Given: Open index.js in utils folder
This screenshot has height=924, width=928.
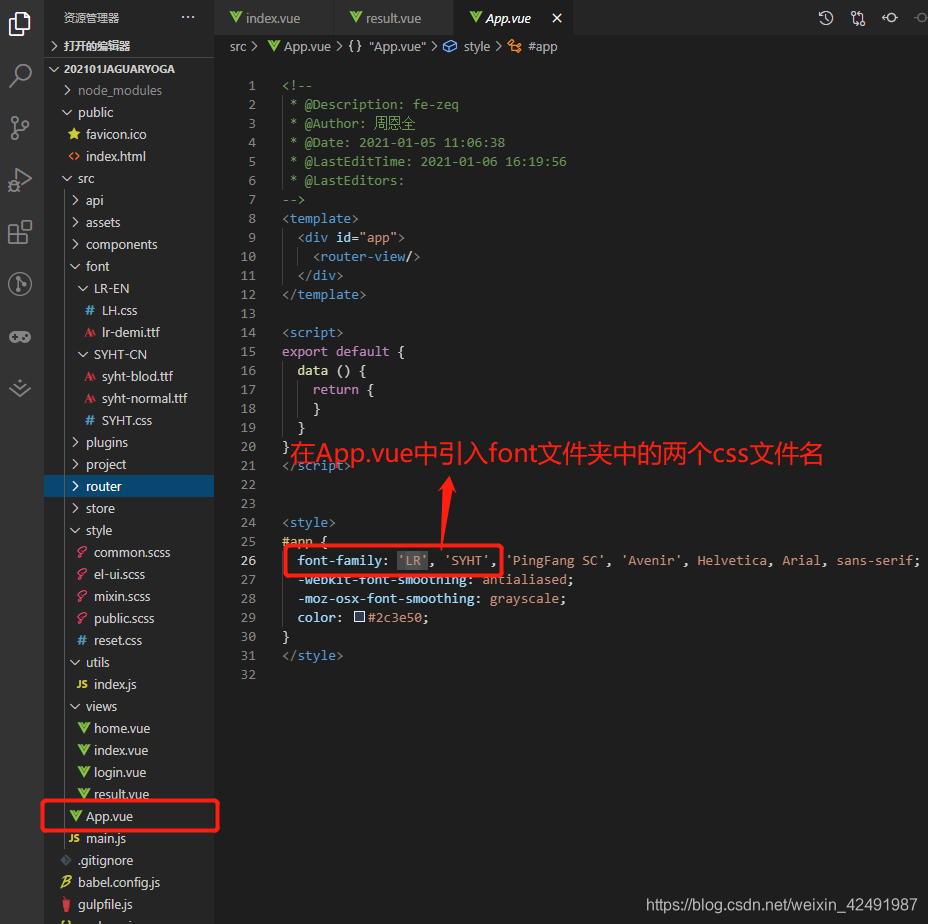Looking at the screenshot, I should [128, 684].
